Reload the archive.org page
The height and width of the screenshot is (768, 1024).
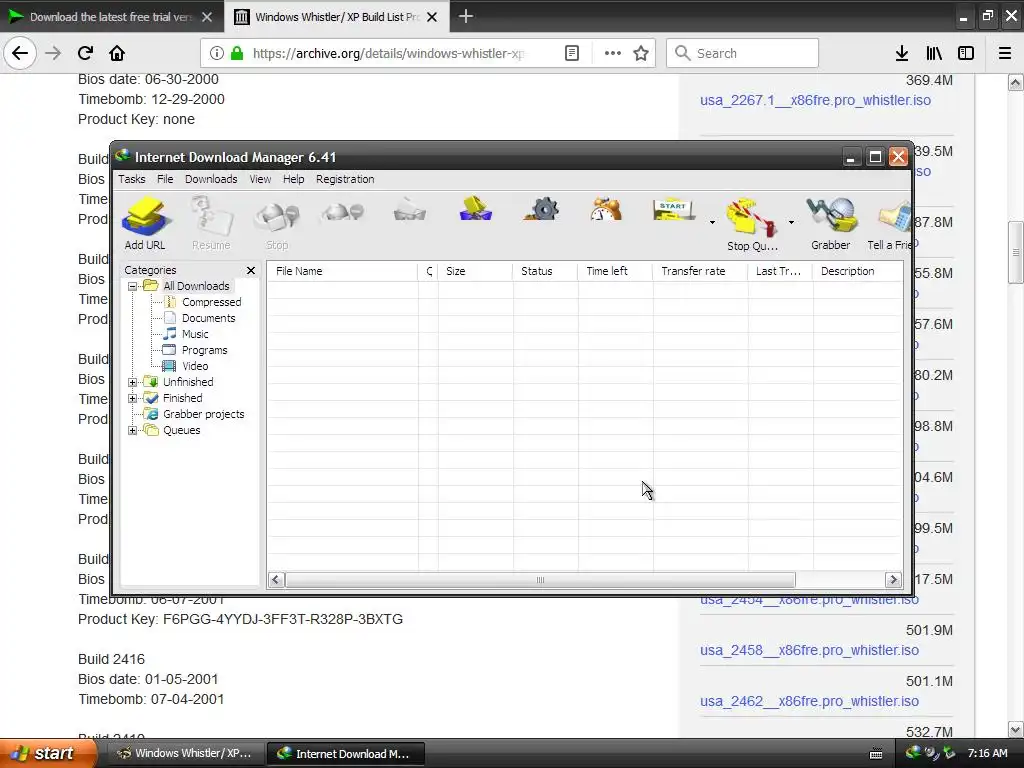point(85,54)
